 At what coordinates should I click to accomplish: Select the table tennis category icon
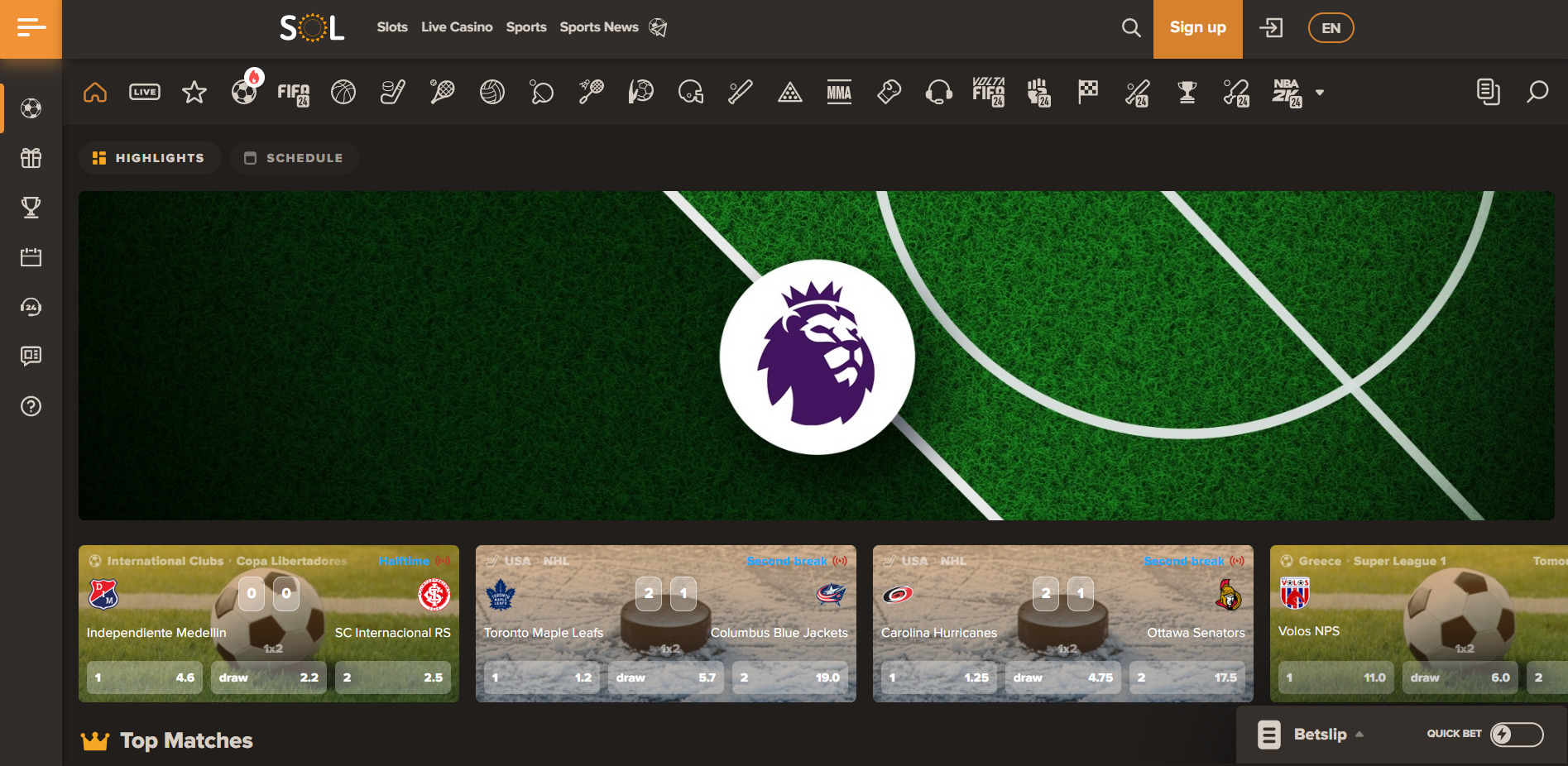pyautogui.click(x=542, y=92)
